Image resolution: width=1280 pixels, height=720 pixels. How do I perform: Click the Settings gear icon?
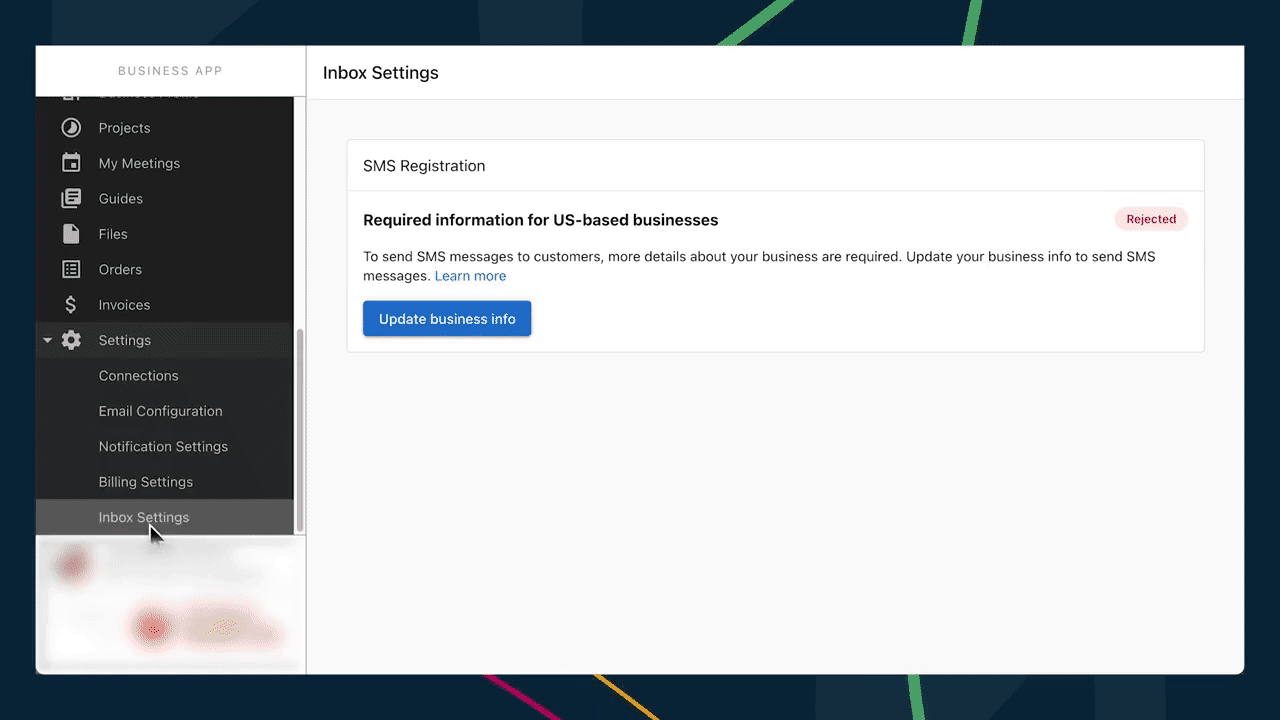click(70, 340)
